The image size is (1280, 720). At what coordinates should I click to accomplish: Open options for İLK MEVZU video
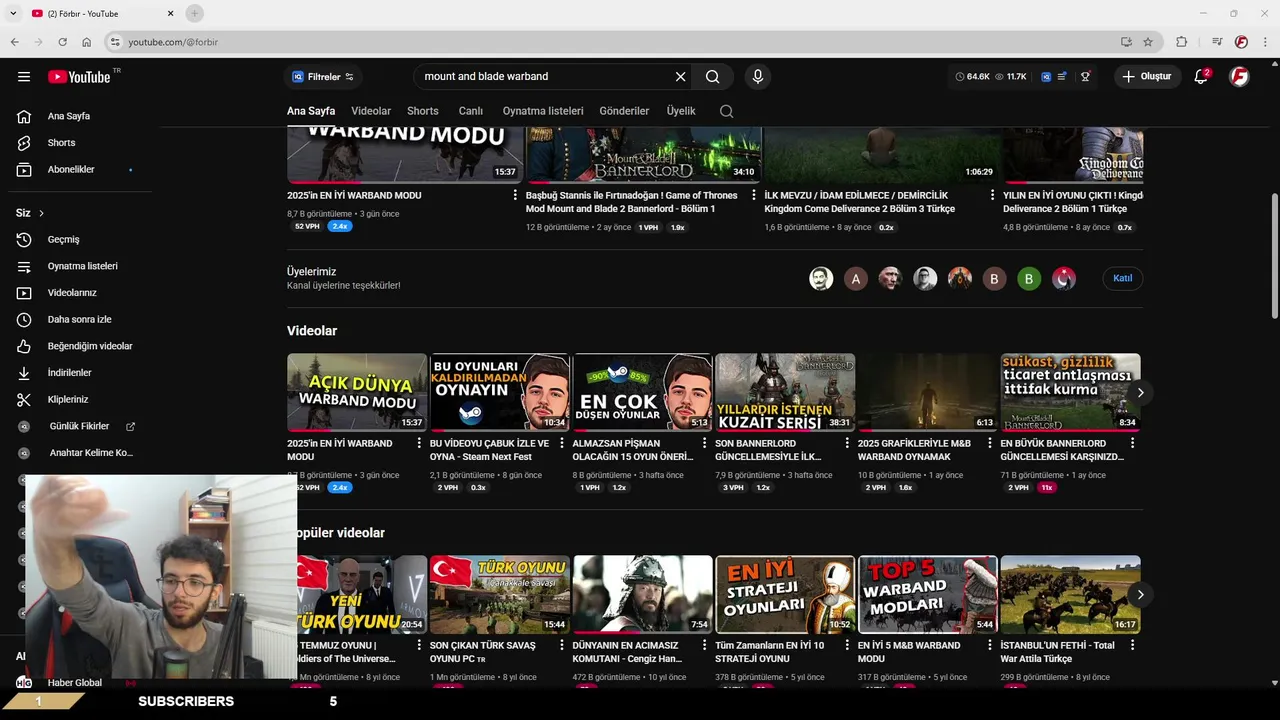tap(992, 196)
